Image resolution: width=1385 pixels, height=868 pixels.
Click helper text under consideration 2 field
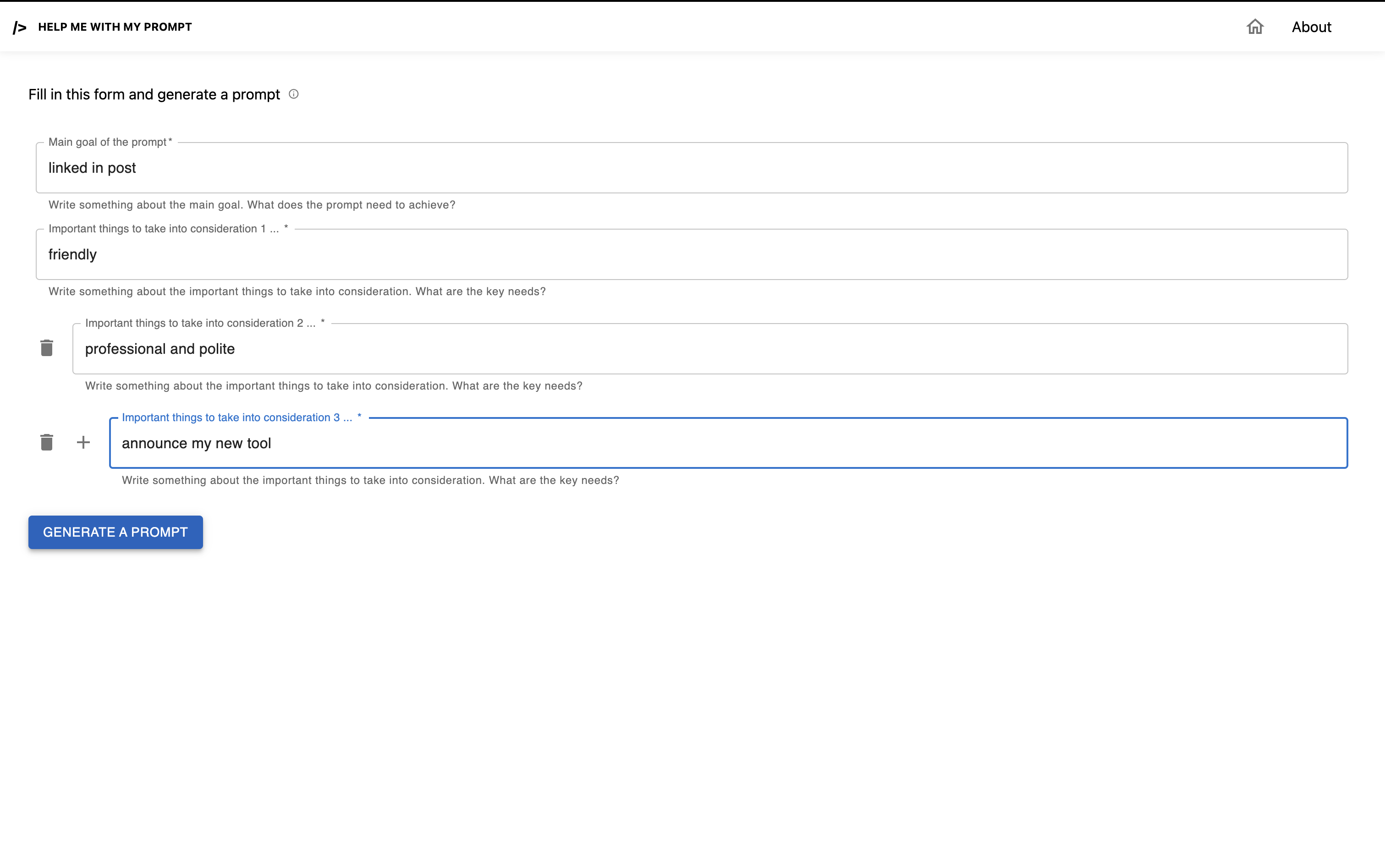pyautogui.click(x=334, y=386)
